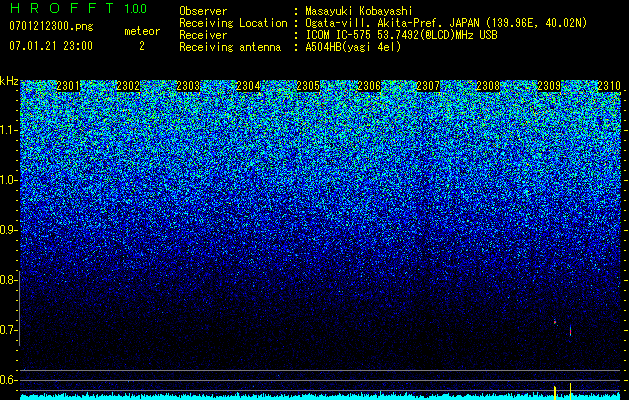
Task: Click the 2303 time marker
Action: point(188,86)
